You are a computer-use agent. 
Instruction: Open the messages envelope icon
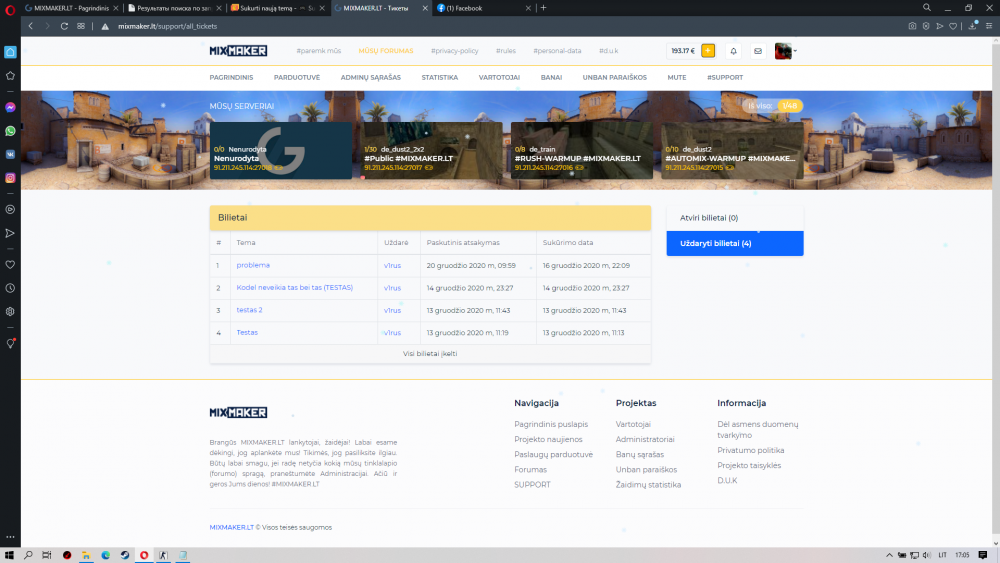click(758, 51)
